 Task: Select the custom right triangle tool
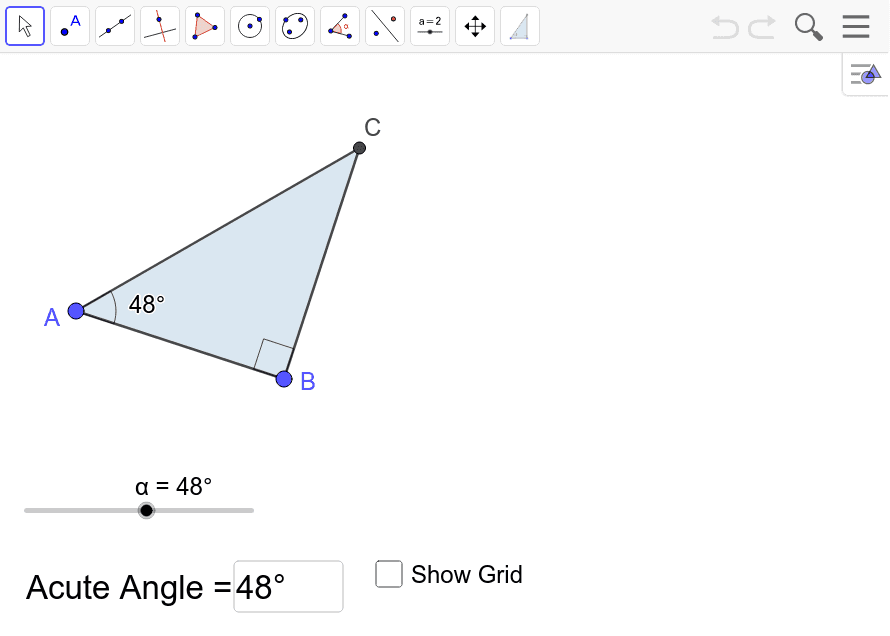coord(520,26)
